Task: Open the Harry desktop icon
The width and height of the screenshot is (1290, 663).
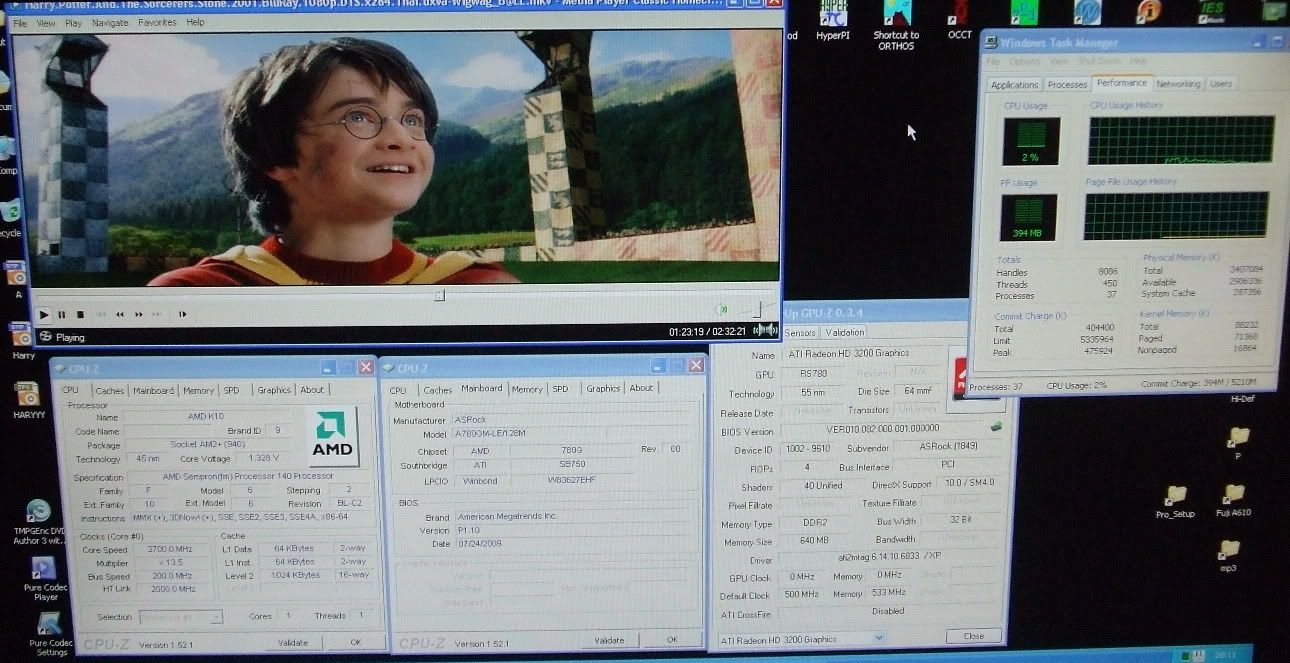Action: 23,339
